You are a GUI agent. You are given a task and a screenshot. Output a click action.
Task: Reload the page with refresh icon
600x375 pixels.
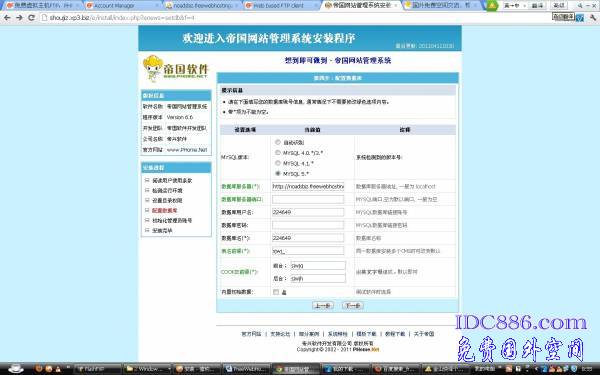click(31, 18)
